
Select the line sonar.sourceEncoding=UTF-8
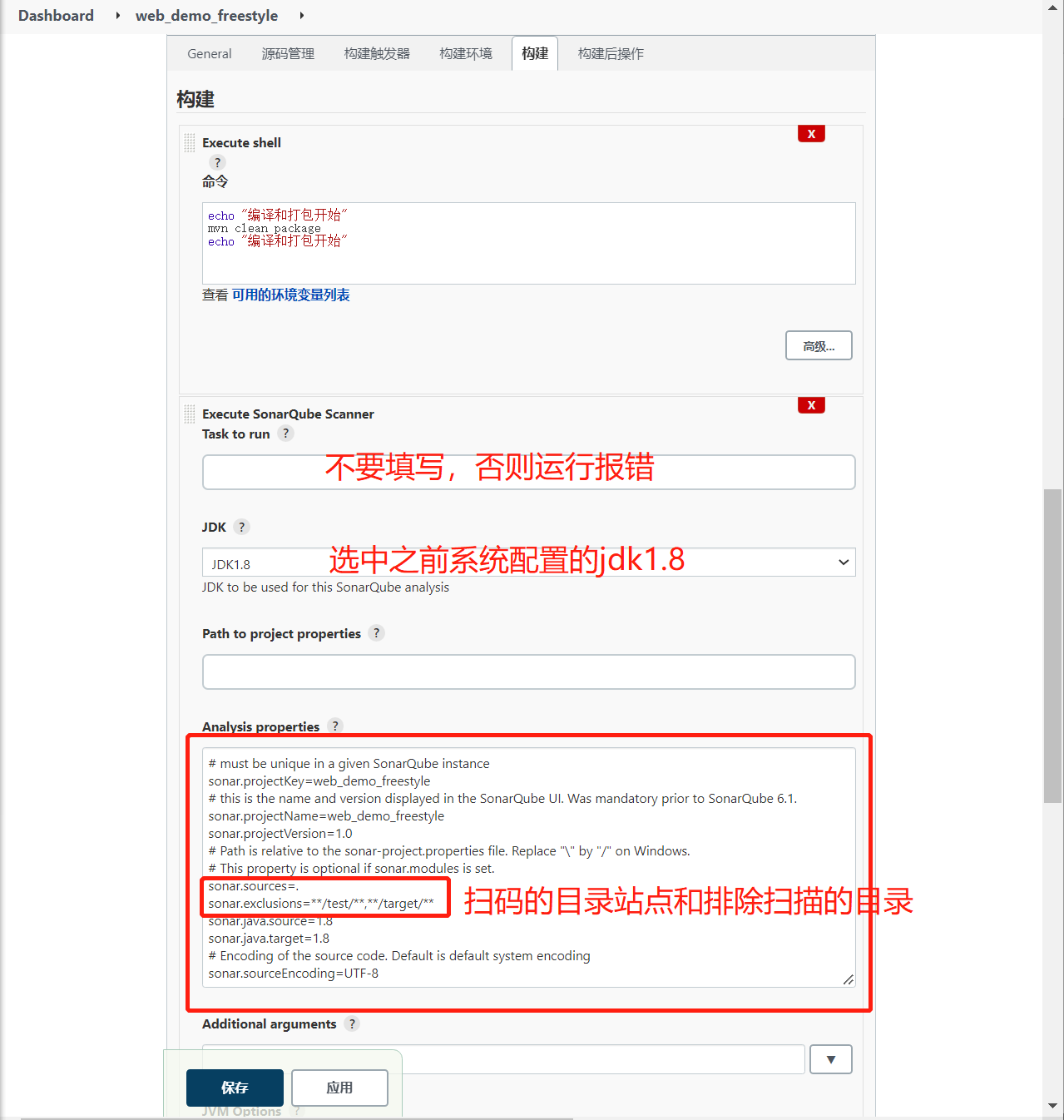point(294,973)
